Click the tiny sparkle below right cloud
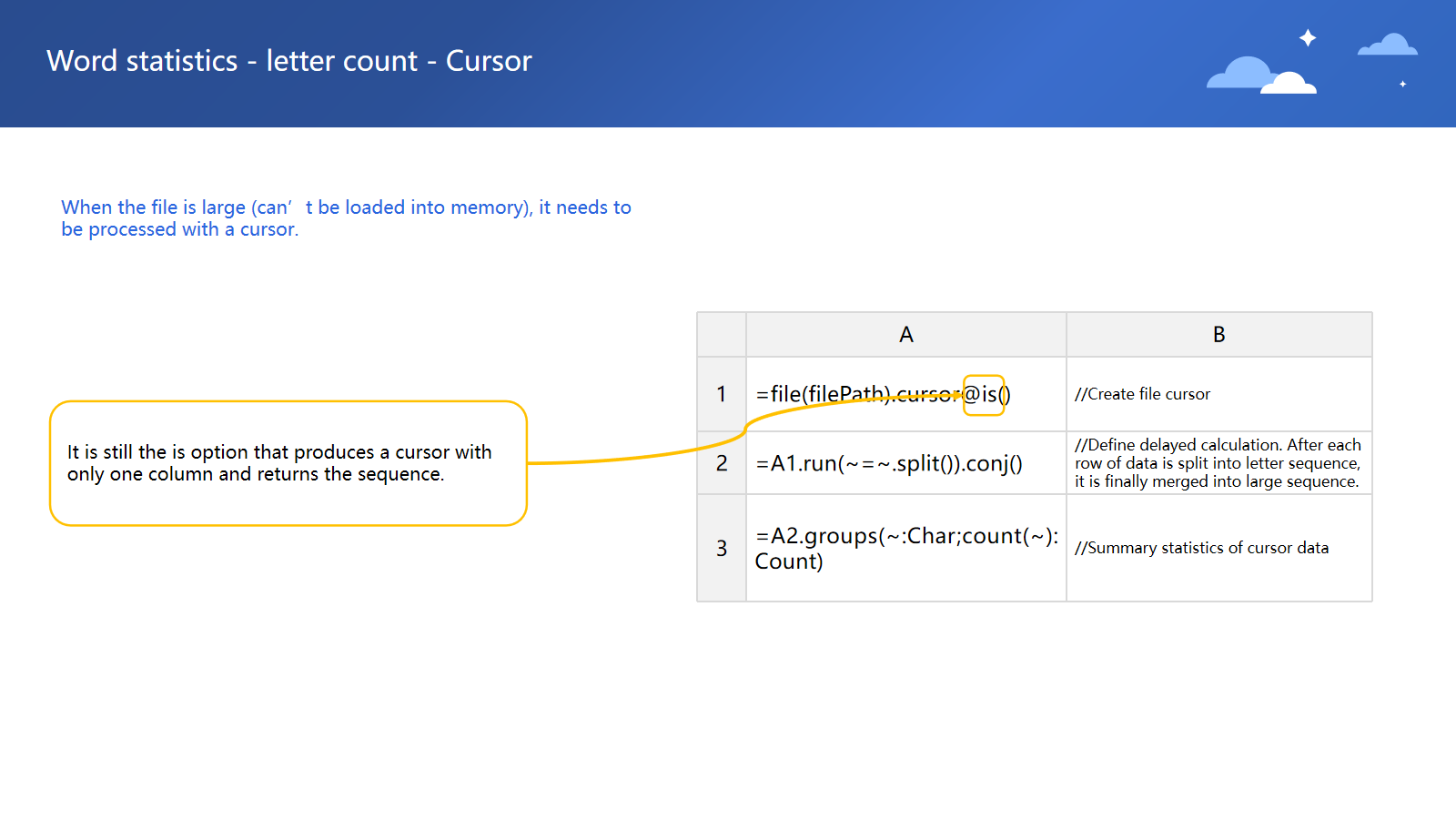 click(x=1402, y=84)
